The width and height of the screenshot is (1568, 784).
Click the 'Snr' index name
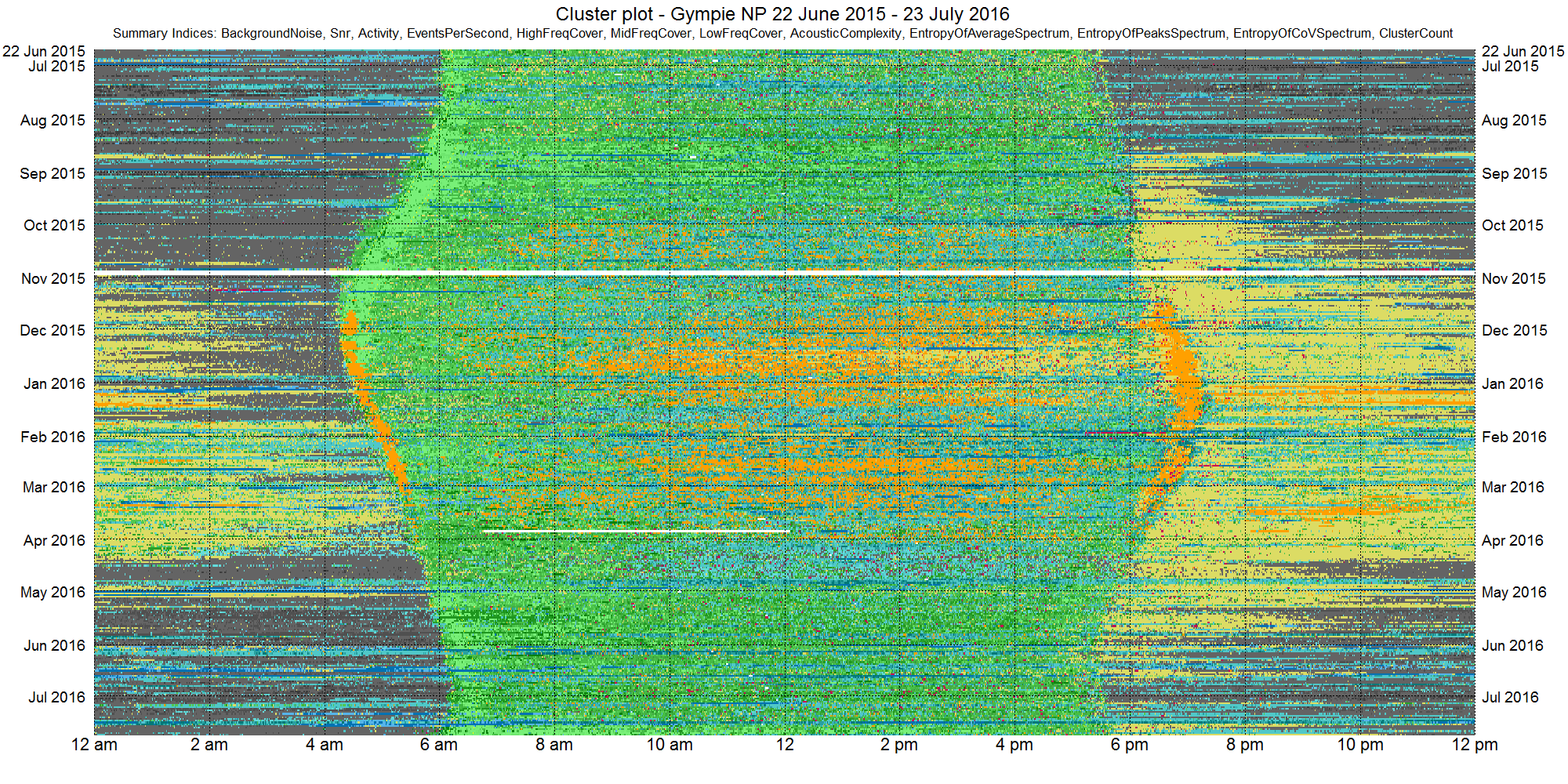[x=339, y=34]
